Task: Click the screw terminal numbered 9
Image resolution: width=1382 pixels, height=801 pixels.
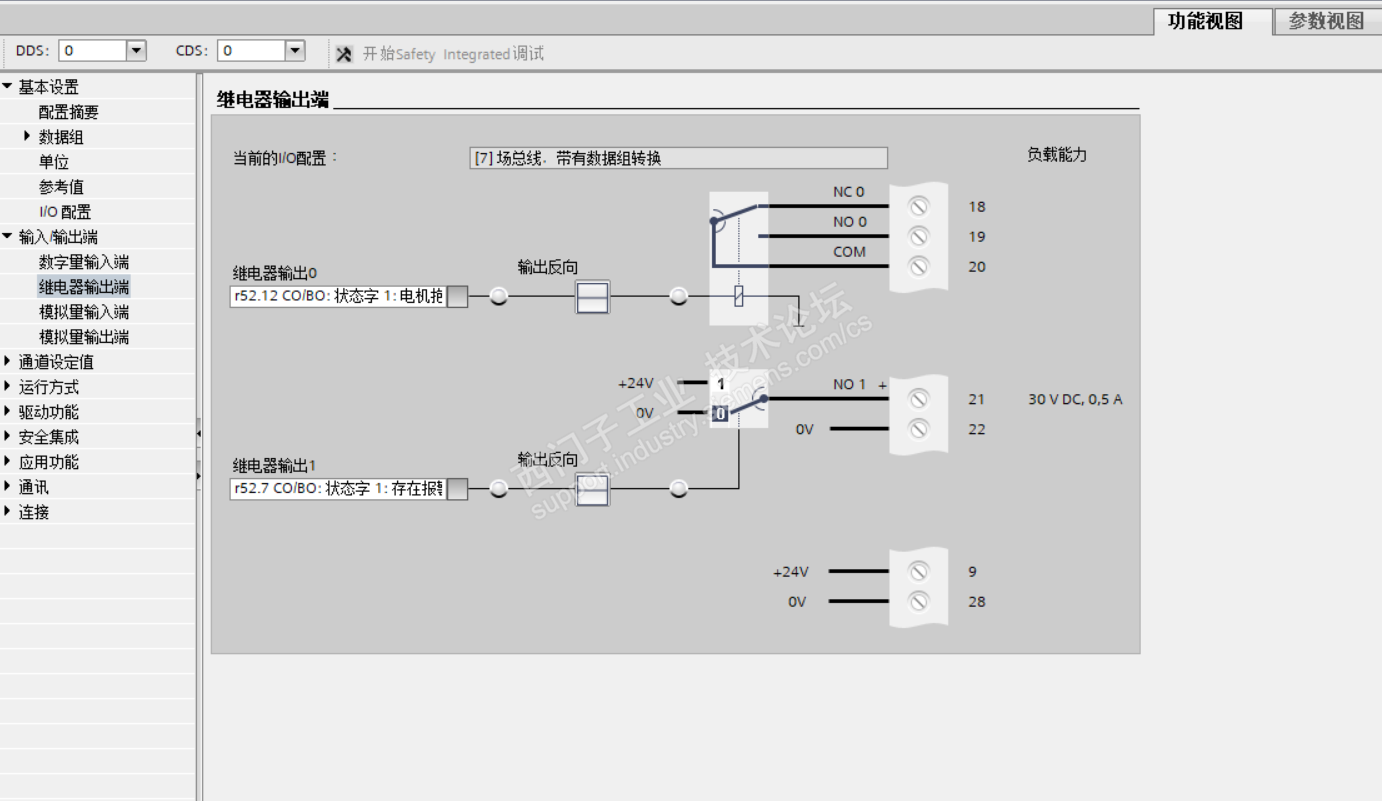Action: pos(918,572)
